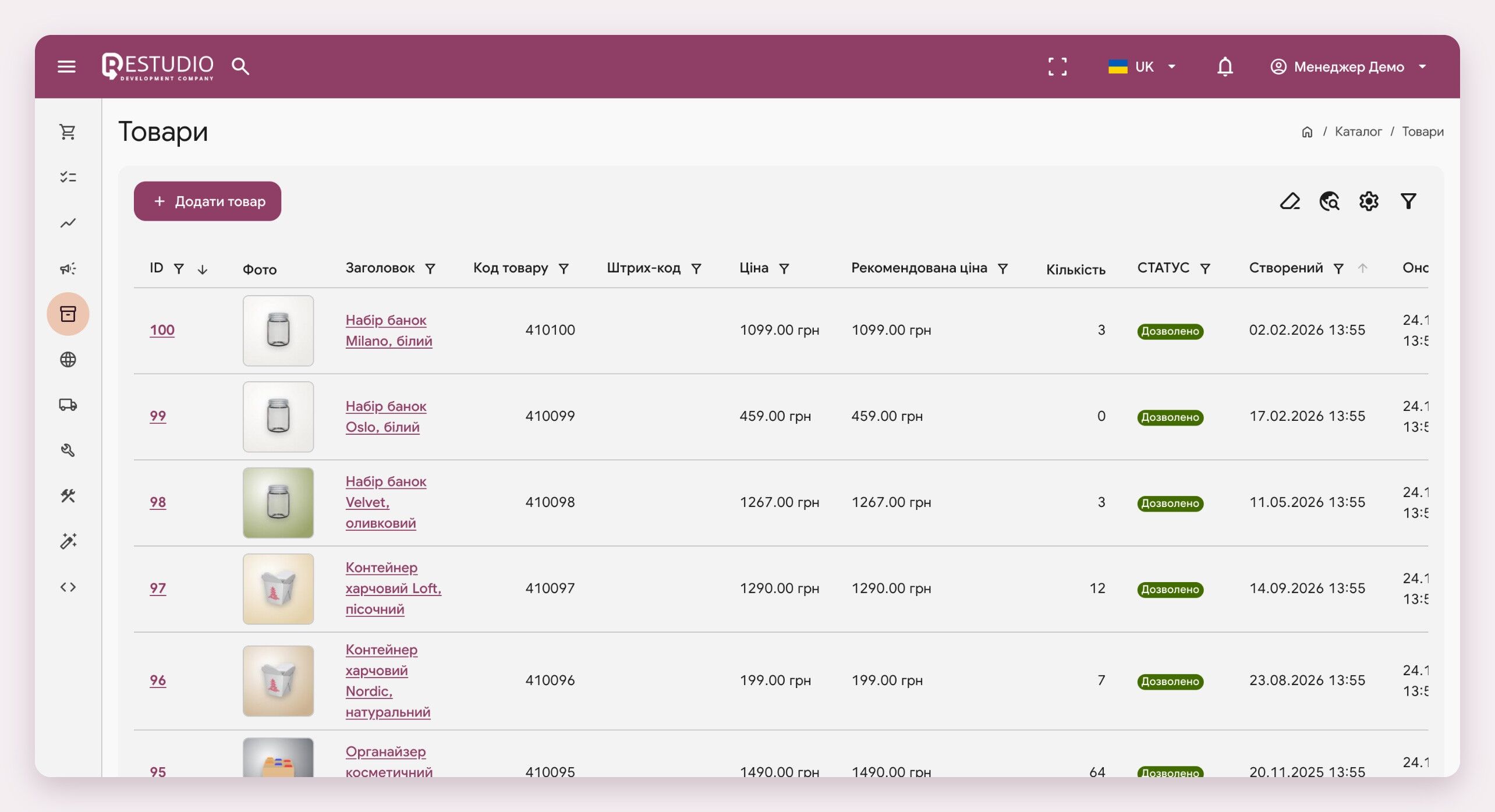
Task: Click Товари breadcrumb item
Action: tap(1422, 132)
